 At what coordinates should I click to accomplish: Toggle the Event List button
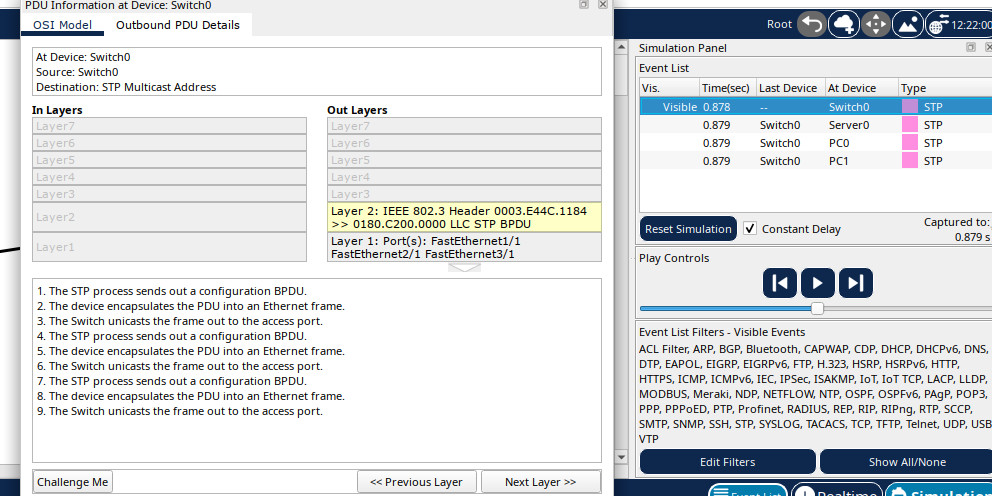[748, 490]
